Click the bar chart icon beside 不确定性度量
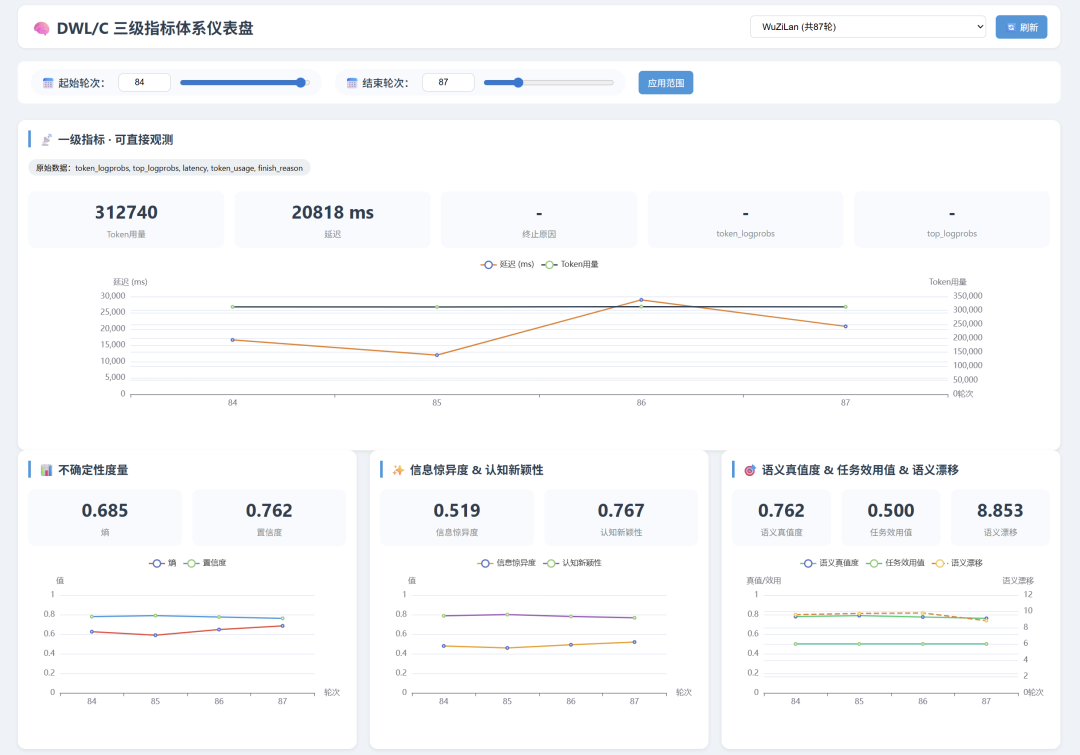This screenshot has height=755, width=1080. coord(46,470)
